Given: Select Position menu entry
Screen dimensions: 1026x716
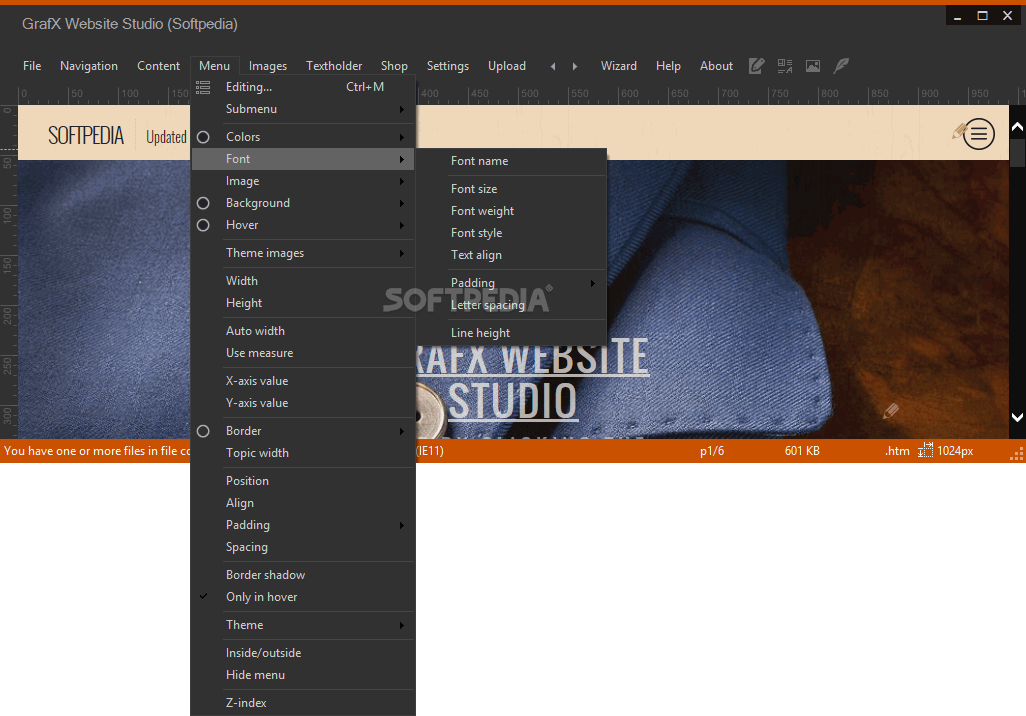Looking at the screenshot, I should click(304, 481).
